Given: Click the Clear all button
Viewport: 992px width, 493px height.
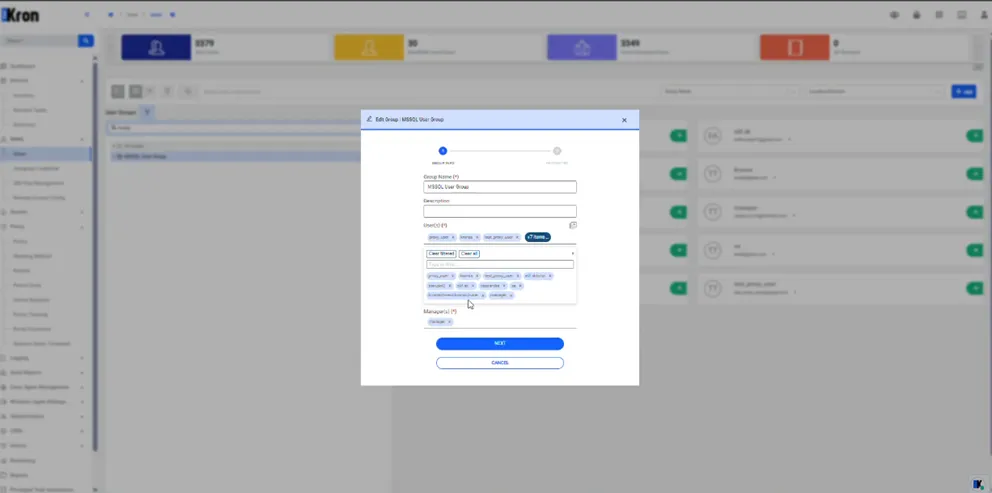Looking at the screenshot, I should click(469, 253).
